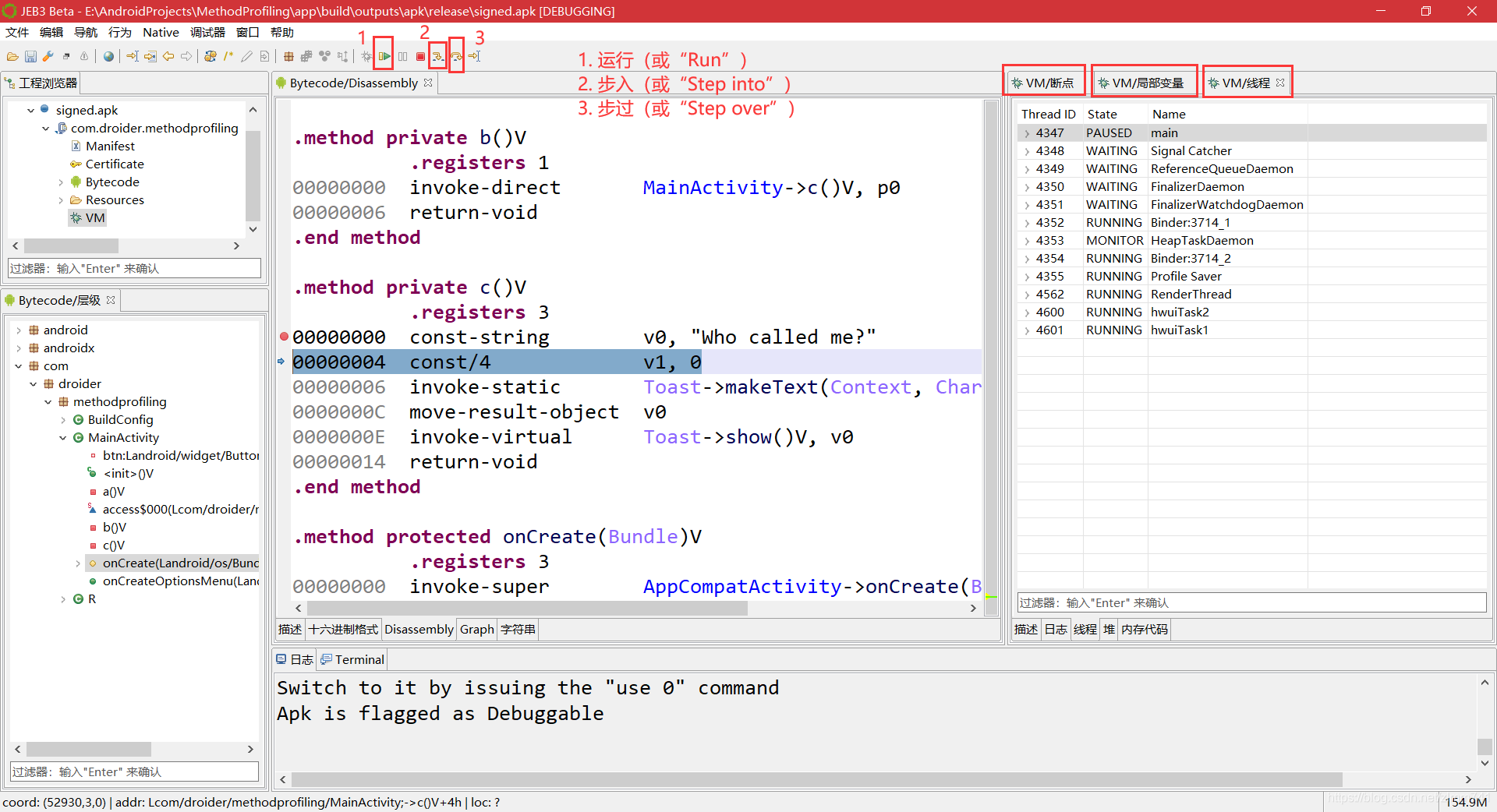Click the jump-to-address arrow icon
The width and height of the screenshot is (1497, 812).
pos(133,56)
